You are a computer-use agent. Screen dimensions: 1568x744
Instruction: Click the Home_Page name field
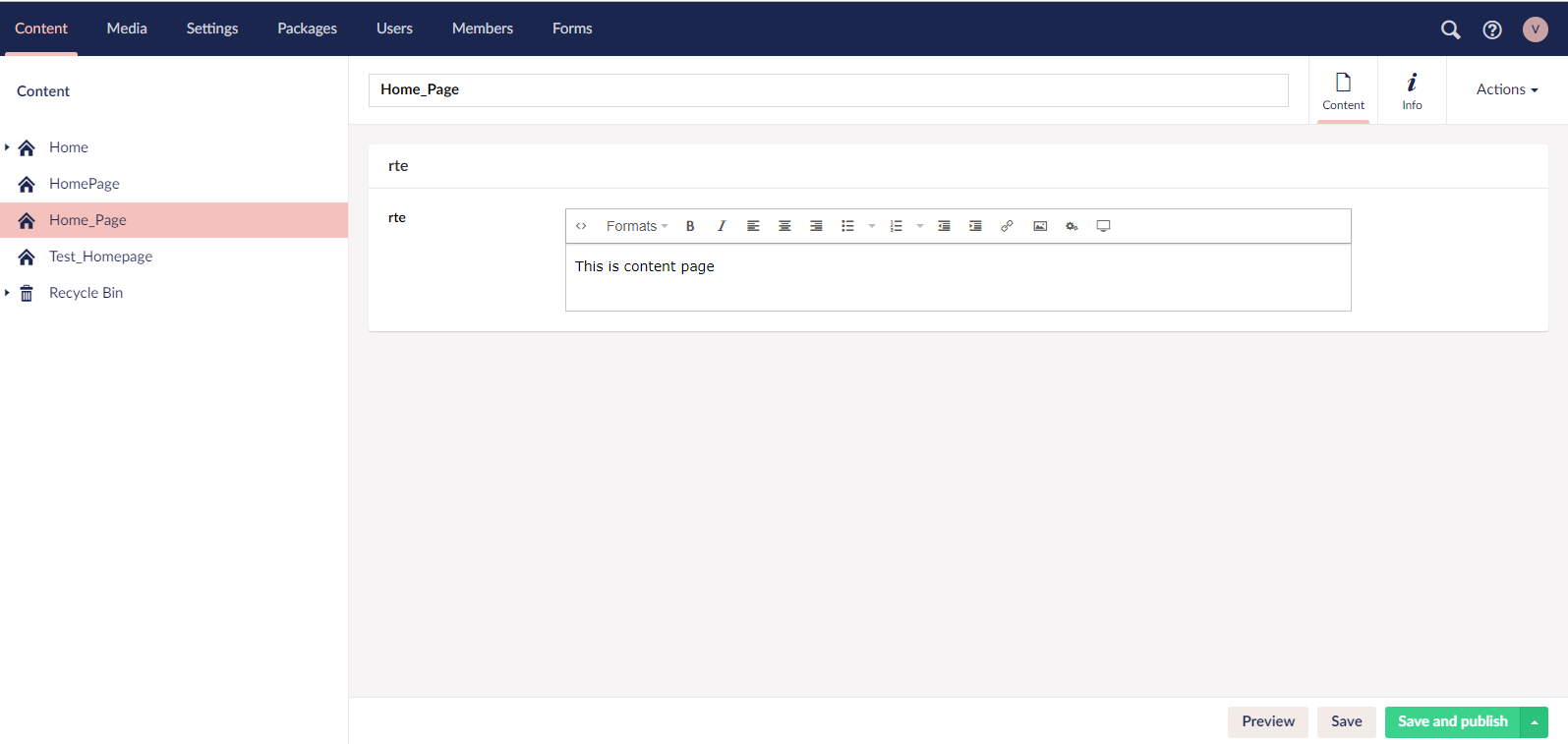pos(829,89)
